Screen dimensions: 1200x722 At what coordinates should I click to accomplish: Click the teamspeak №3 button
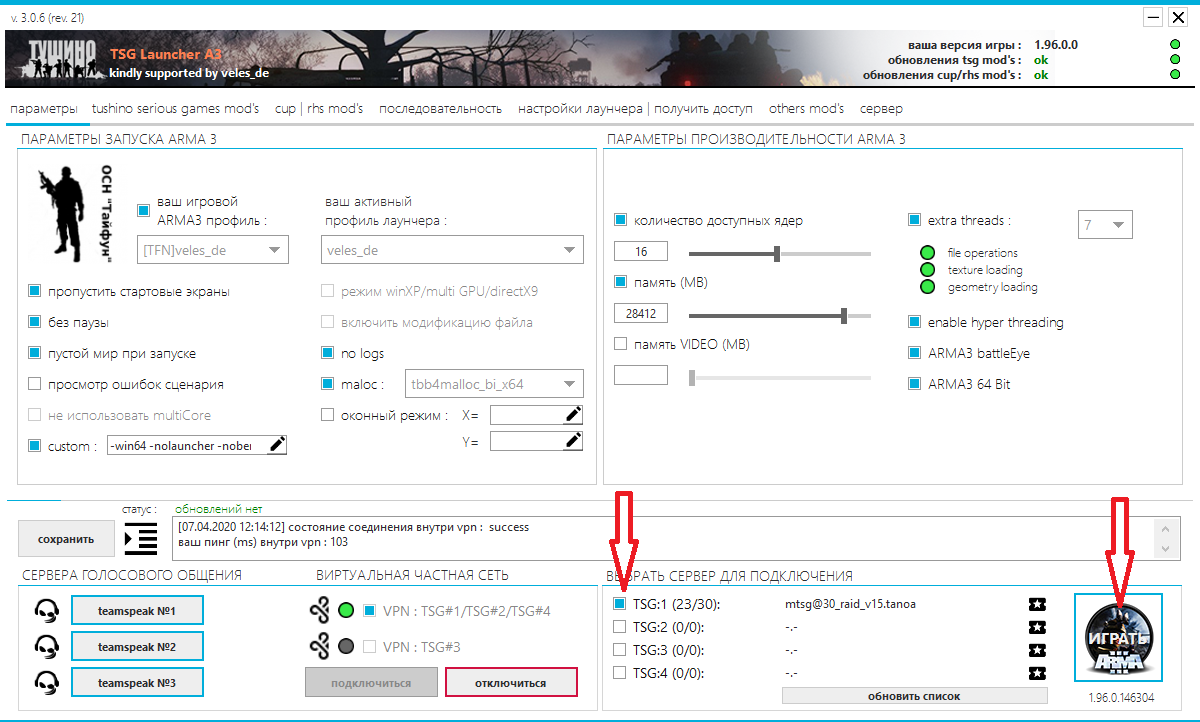pos(137,682)
